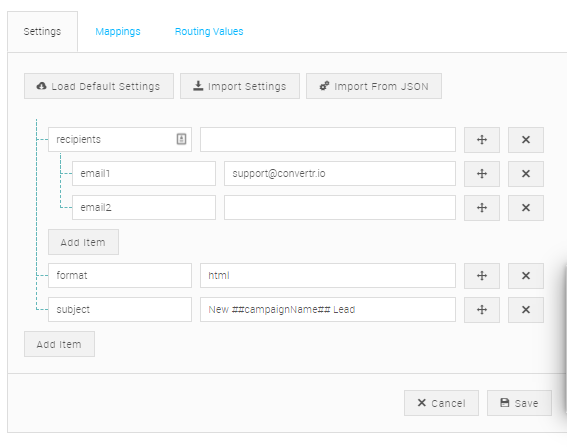Click the move icon beside email1
Viewport: 567px width, 447px height.
click(x=482, y=174)
